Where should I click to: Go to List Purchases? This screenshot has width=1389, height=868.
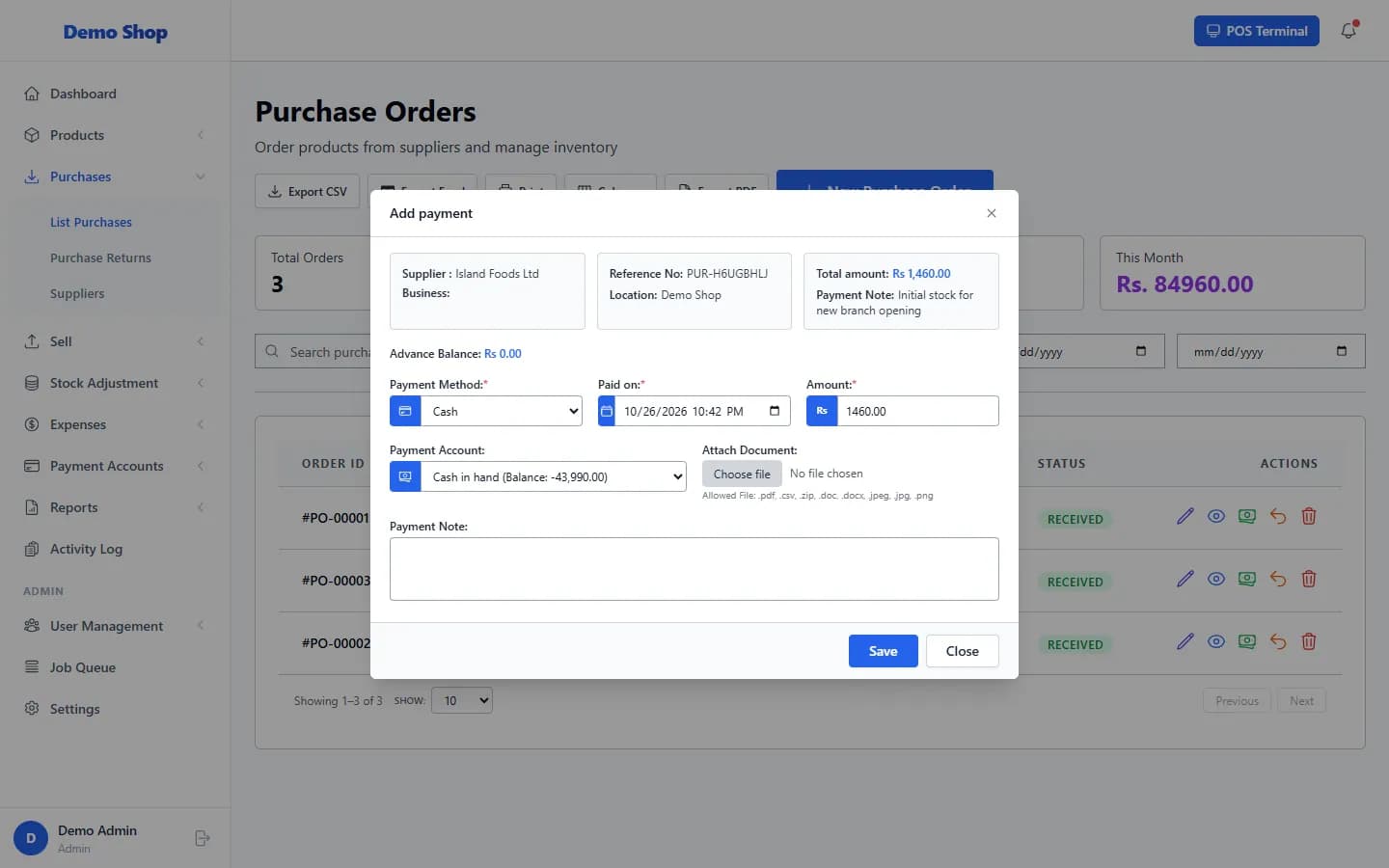pyautogui.click(x=91, y=222)
